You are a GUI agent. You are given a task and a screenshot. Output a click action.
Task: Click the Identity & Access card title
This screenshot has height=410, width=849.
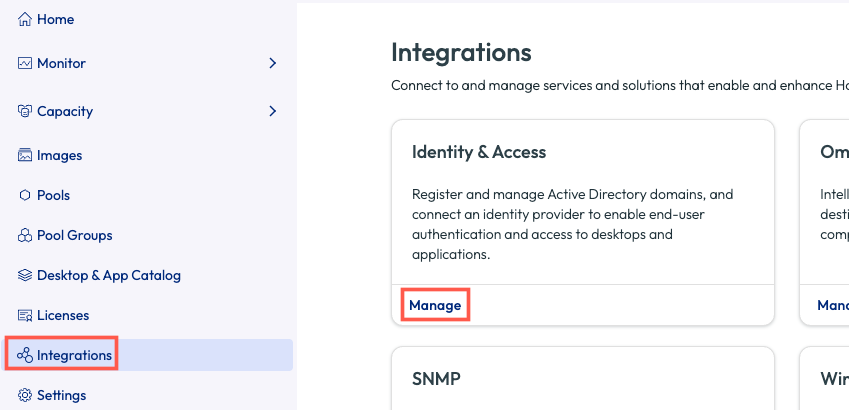(479, 152)
